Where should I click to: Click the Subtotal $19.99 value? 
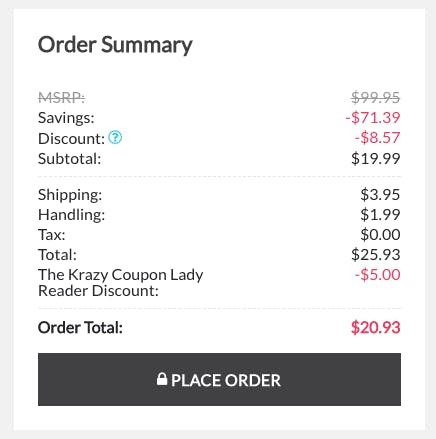tap(375, 159)
